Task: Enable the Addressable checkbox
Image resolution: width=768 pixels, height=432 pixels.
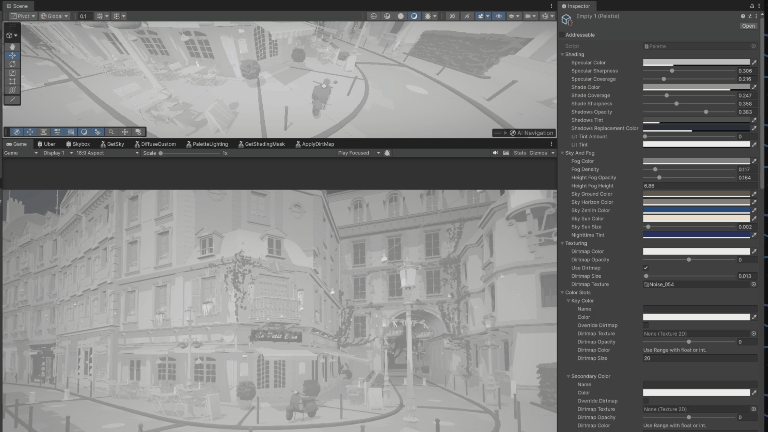Action: 562,35
